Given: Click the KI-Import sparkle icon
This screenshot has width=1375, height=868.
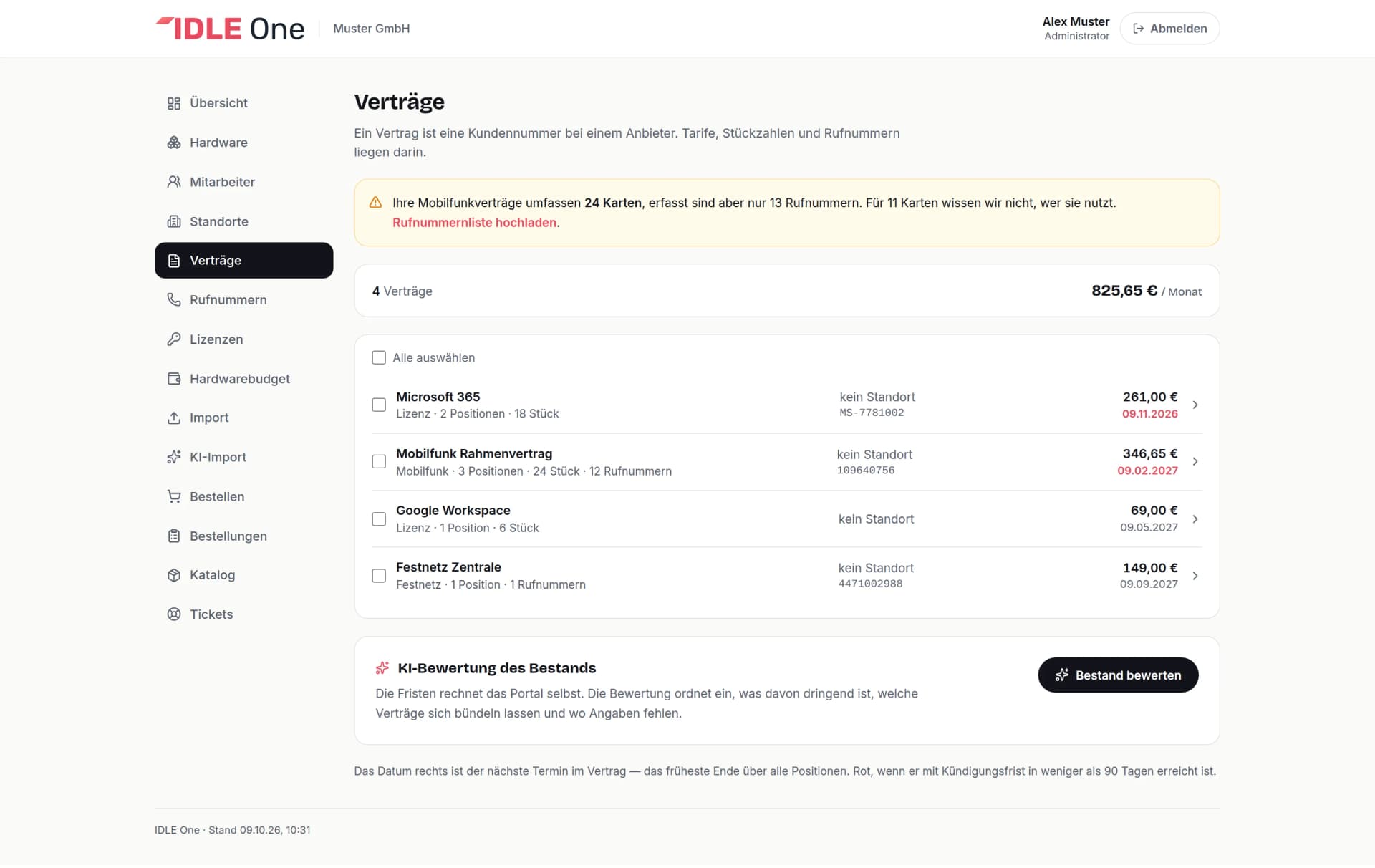Looking at the screenshot, I should click(x=174, y=457).
